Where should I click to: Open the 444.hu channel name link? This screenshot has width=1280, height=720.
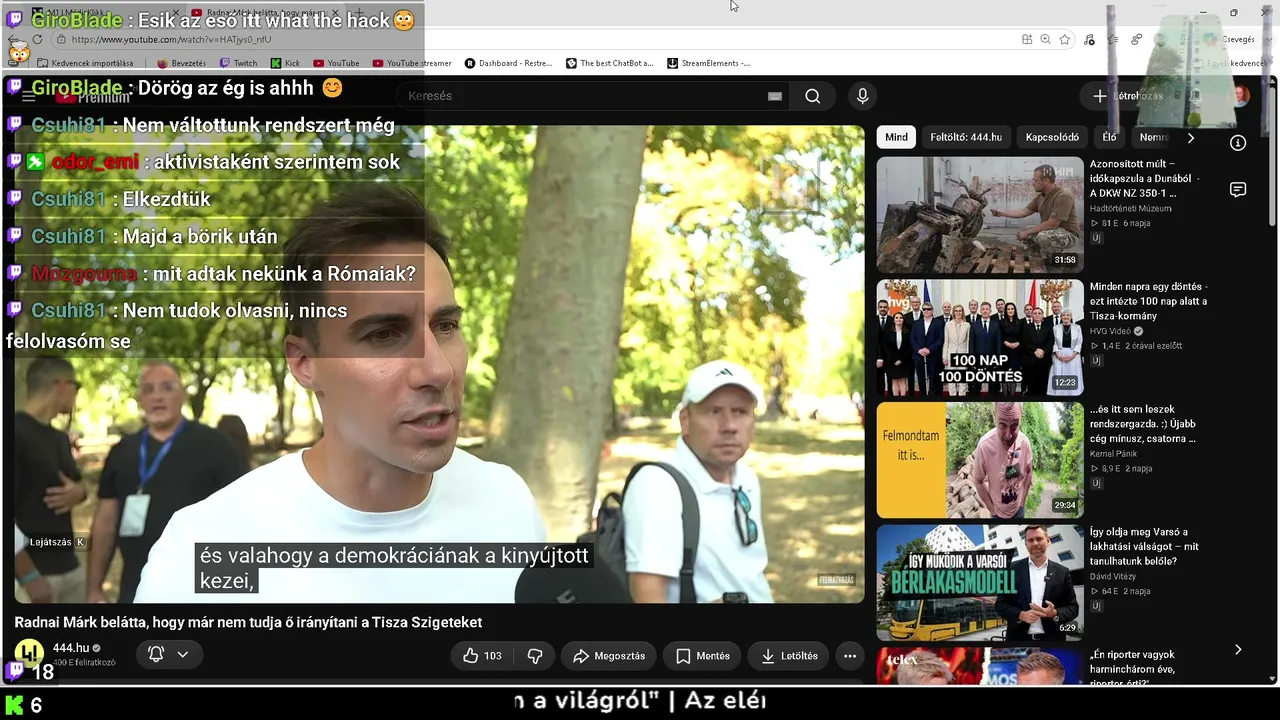[70, 648]
